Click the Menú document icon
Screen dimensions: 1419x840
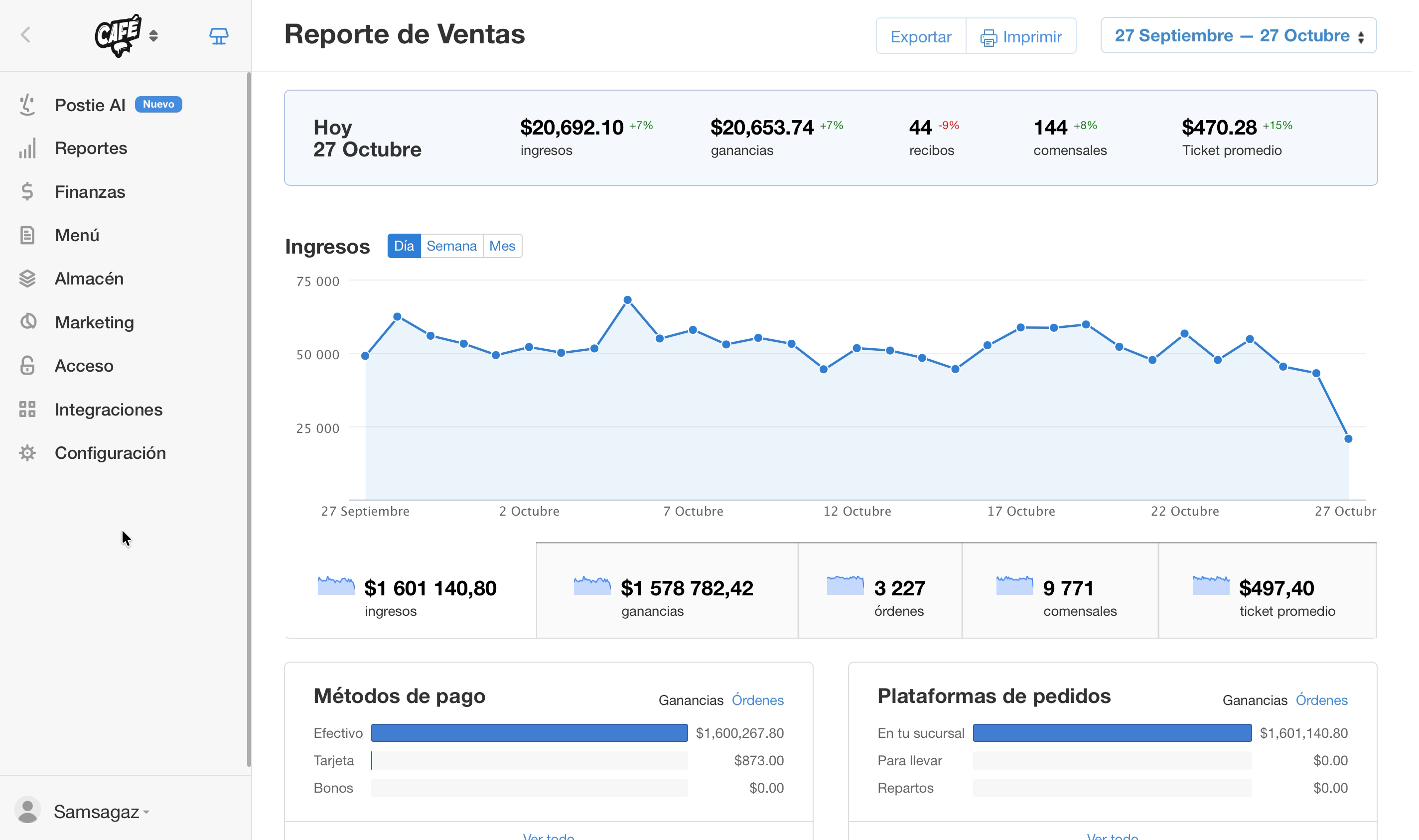tap(27, 235)
